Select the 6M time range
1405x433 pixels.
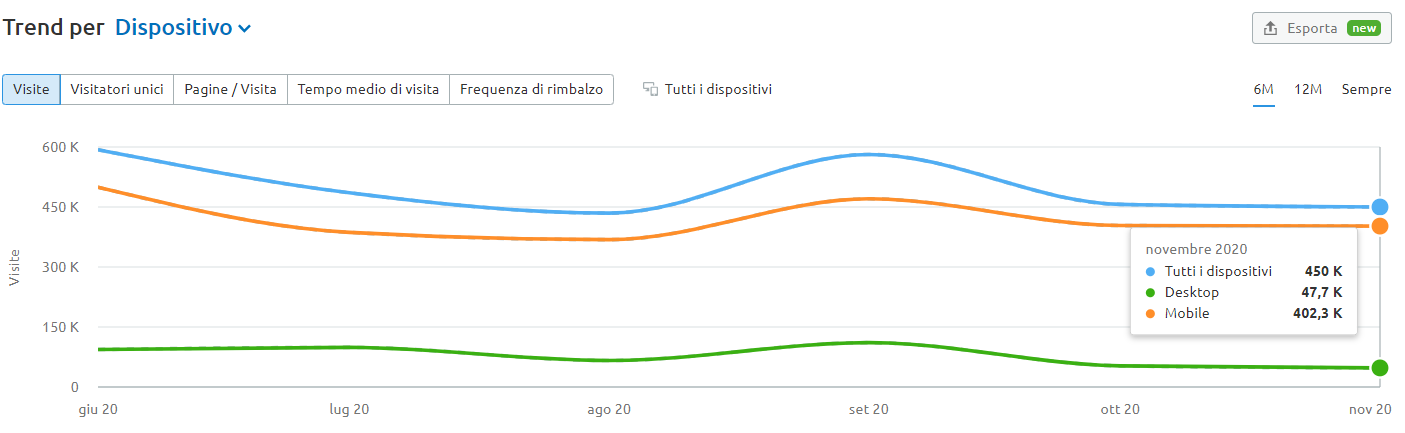tap(1264, 89)
